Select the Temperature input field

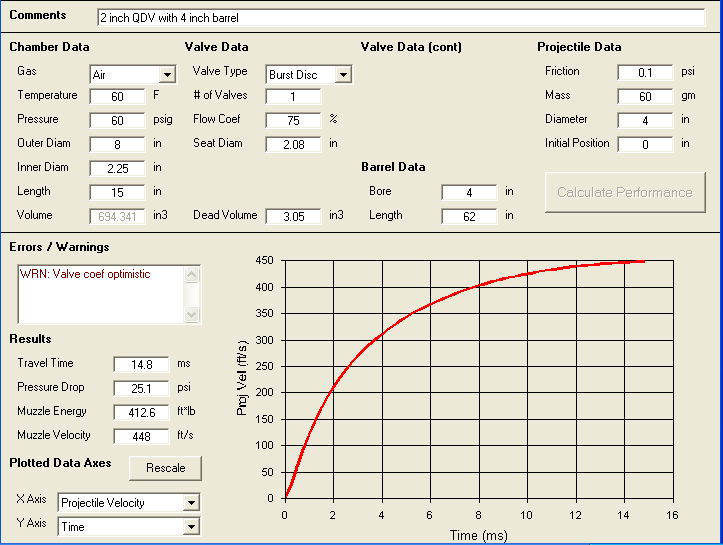click(118, 96)
